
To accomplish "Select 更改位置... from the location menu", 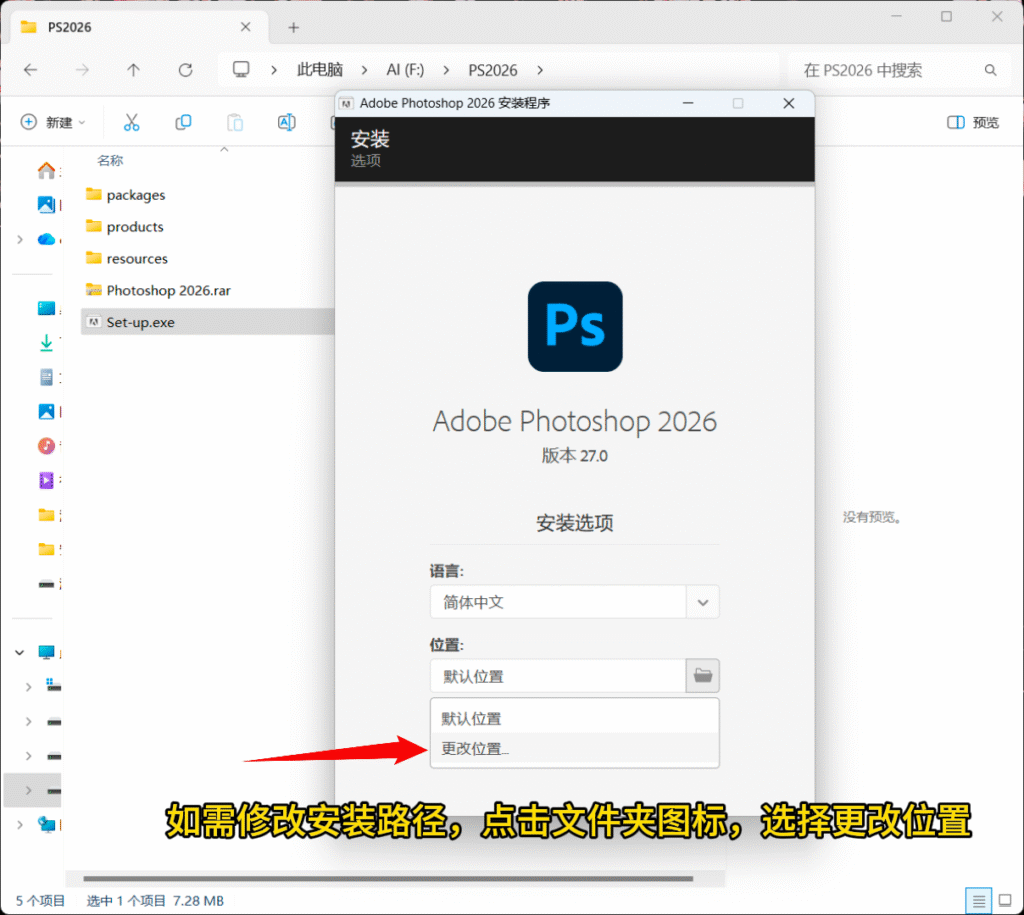I will point(476,749).
